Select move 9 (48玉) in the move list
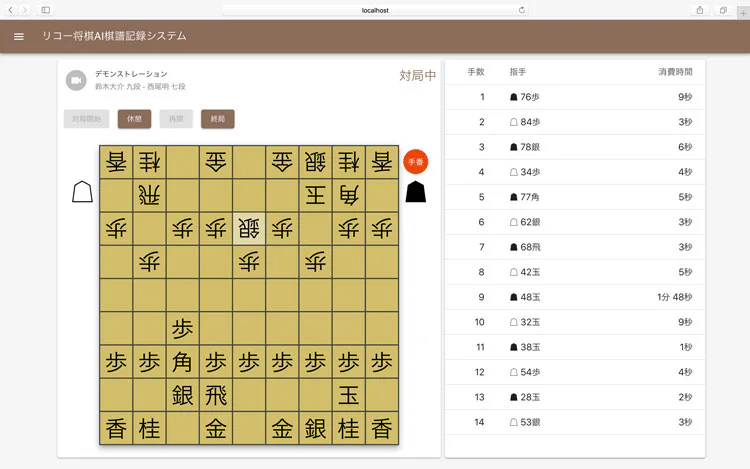The height and width of the screenshot is (469, 750). tap(574, 297)
